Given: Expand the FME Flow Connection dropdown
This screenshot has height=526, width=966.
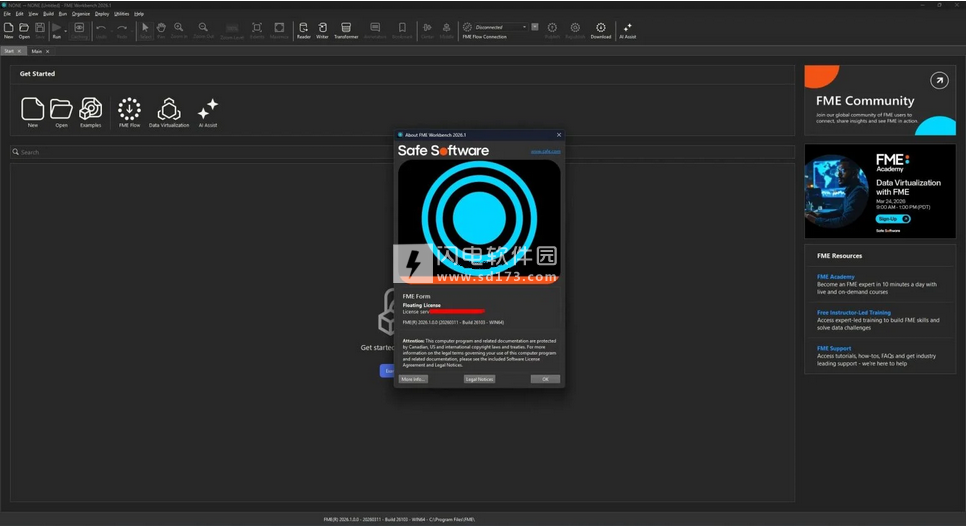Looking at the screenshot, I should click(x=524, y=27).
